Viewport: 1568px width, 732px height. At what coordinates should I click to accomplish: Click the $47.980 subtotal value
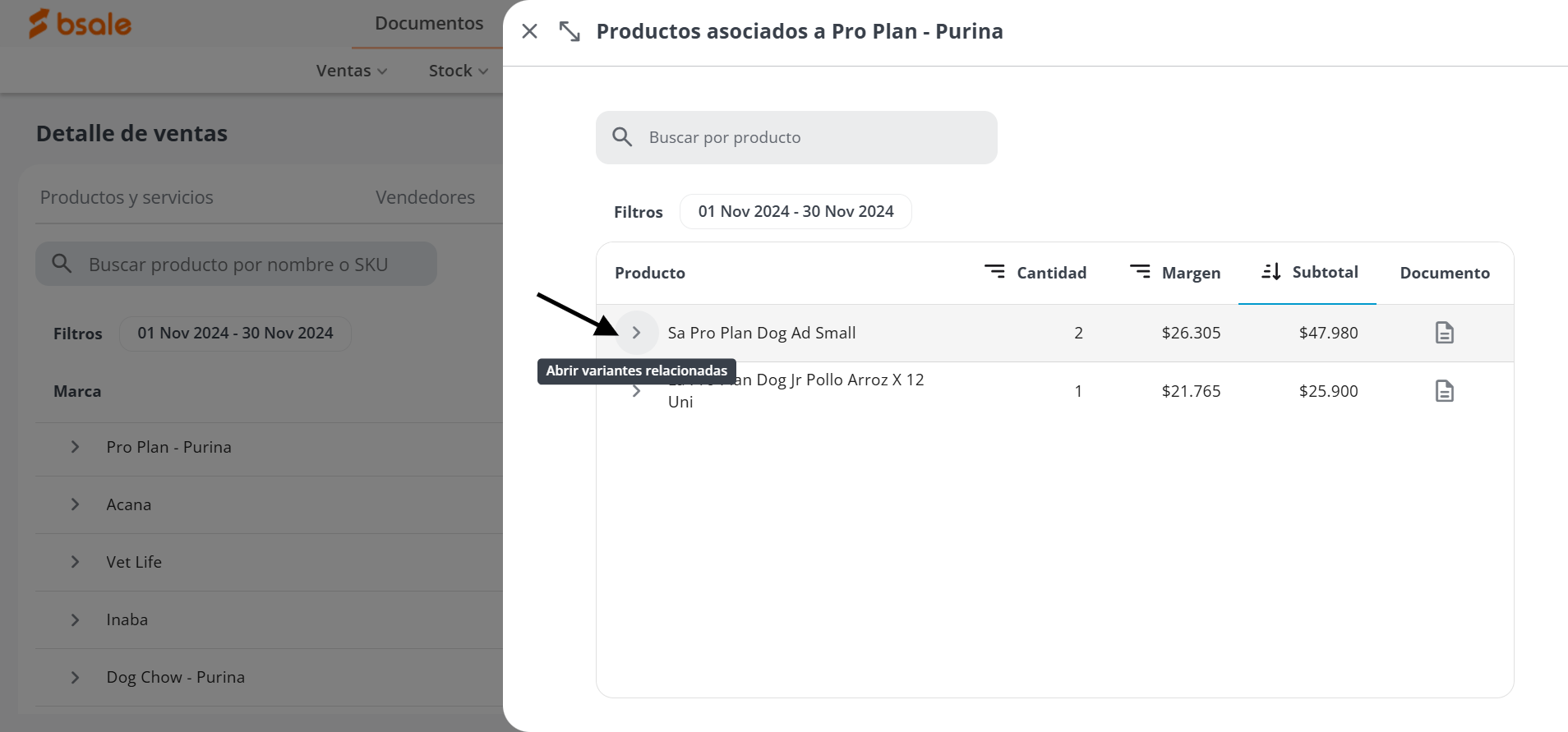[1328, 333]
